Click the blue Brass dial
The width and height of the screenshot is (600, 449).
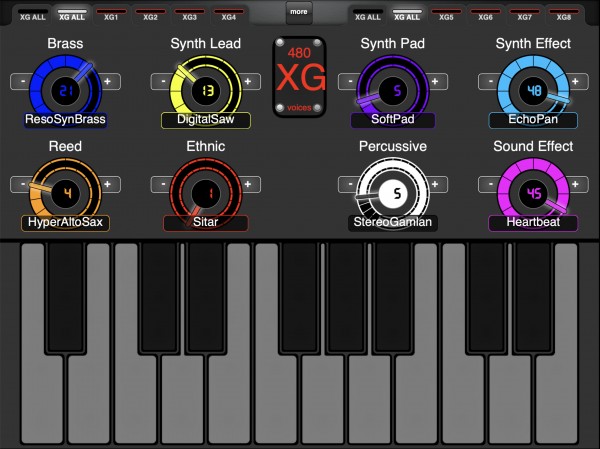tap(65, 91)
